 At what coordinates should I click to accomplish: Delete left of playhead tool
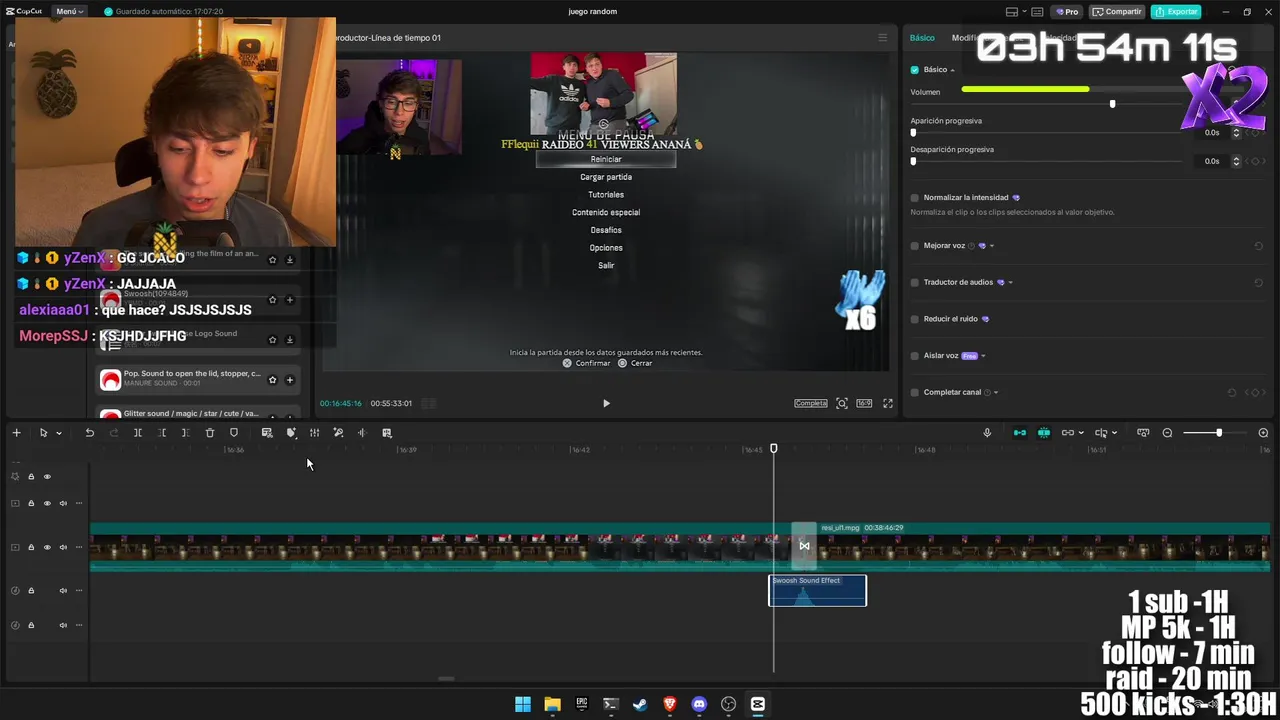click(162, 433)
